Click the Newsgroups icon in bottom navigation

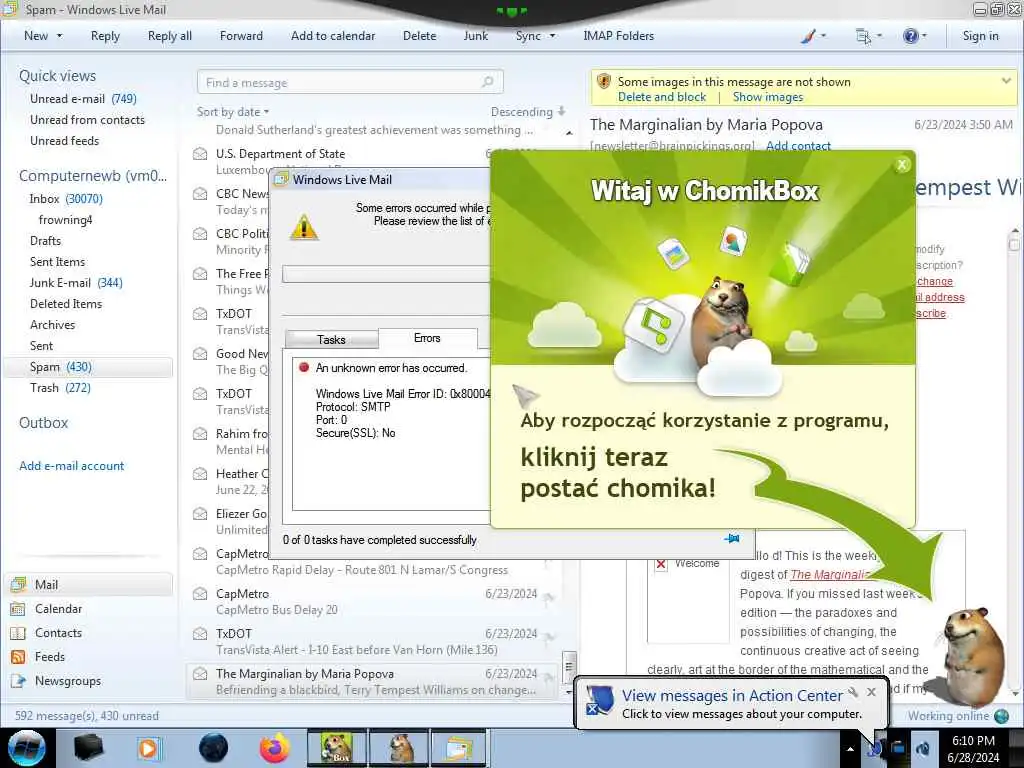point(18,681)
